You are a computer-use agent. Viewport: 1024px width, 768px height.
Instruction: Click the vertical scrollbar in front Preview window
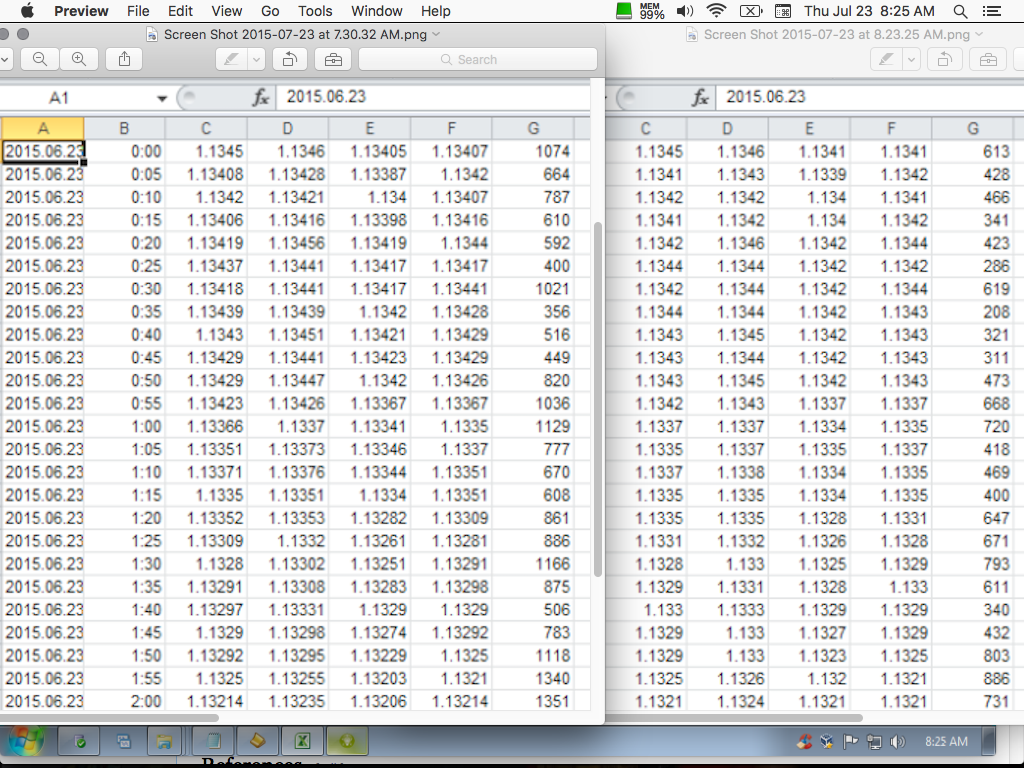(x=598, y=399)
